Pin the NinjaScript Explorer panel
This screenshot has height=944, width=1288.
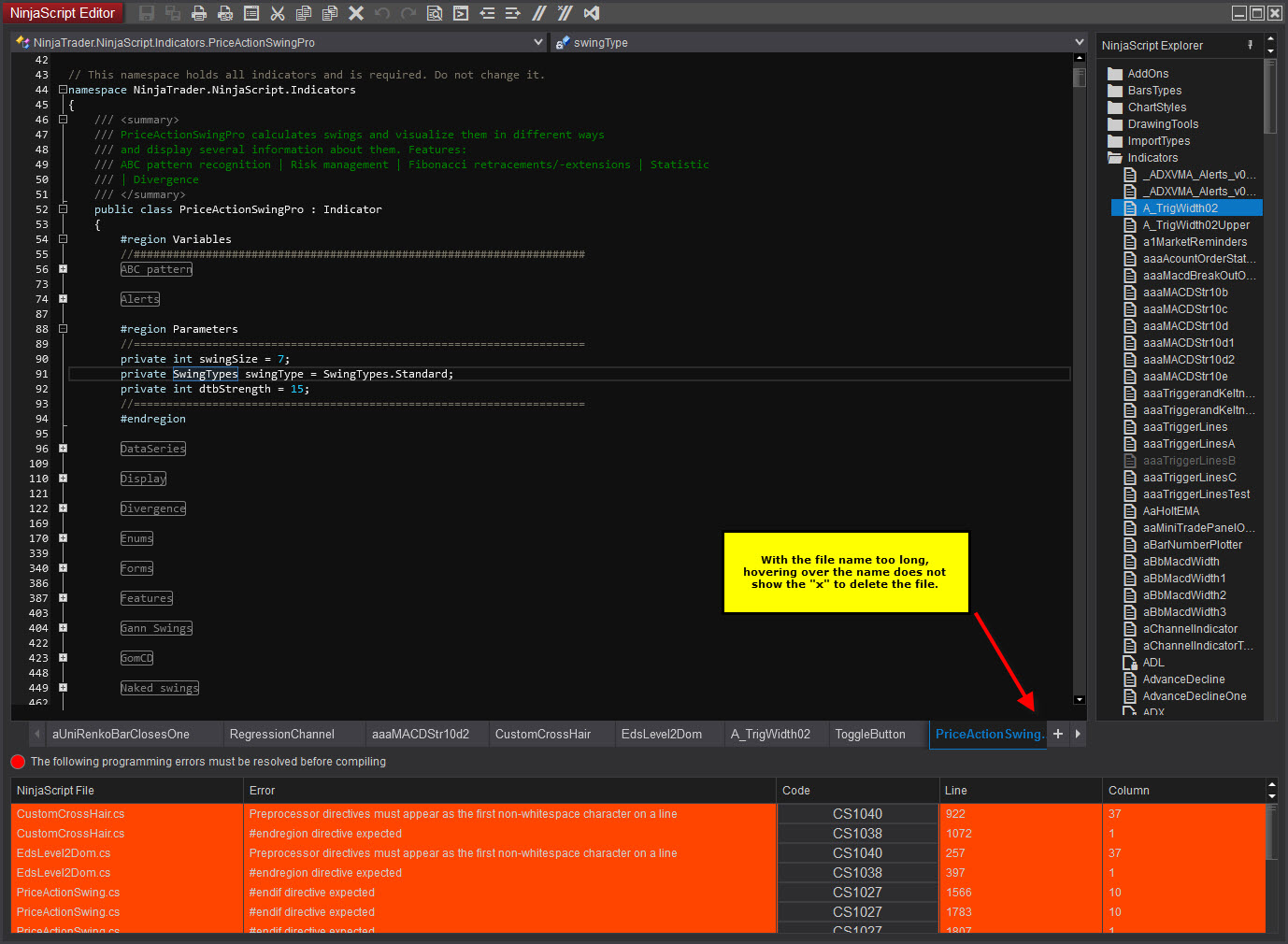[x=1250, y=45]
